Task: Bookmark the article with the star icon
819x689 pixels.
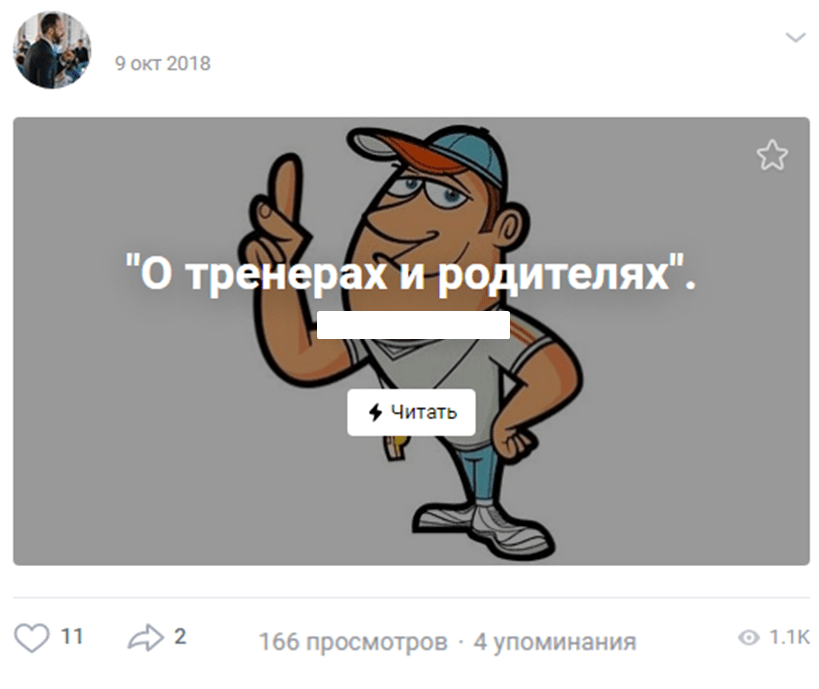Action: (772, 155)
